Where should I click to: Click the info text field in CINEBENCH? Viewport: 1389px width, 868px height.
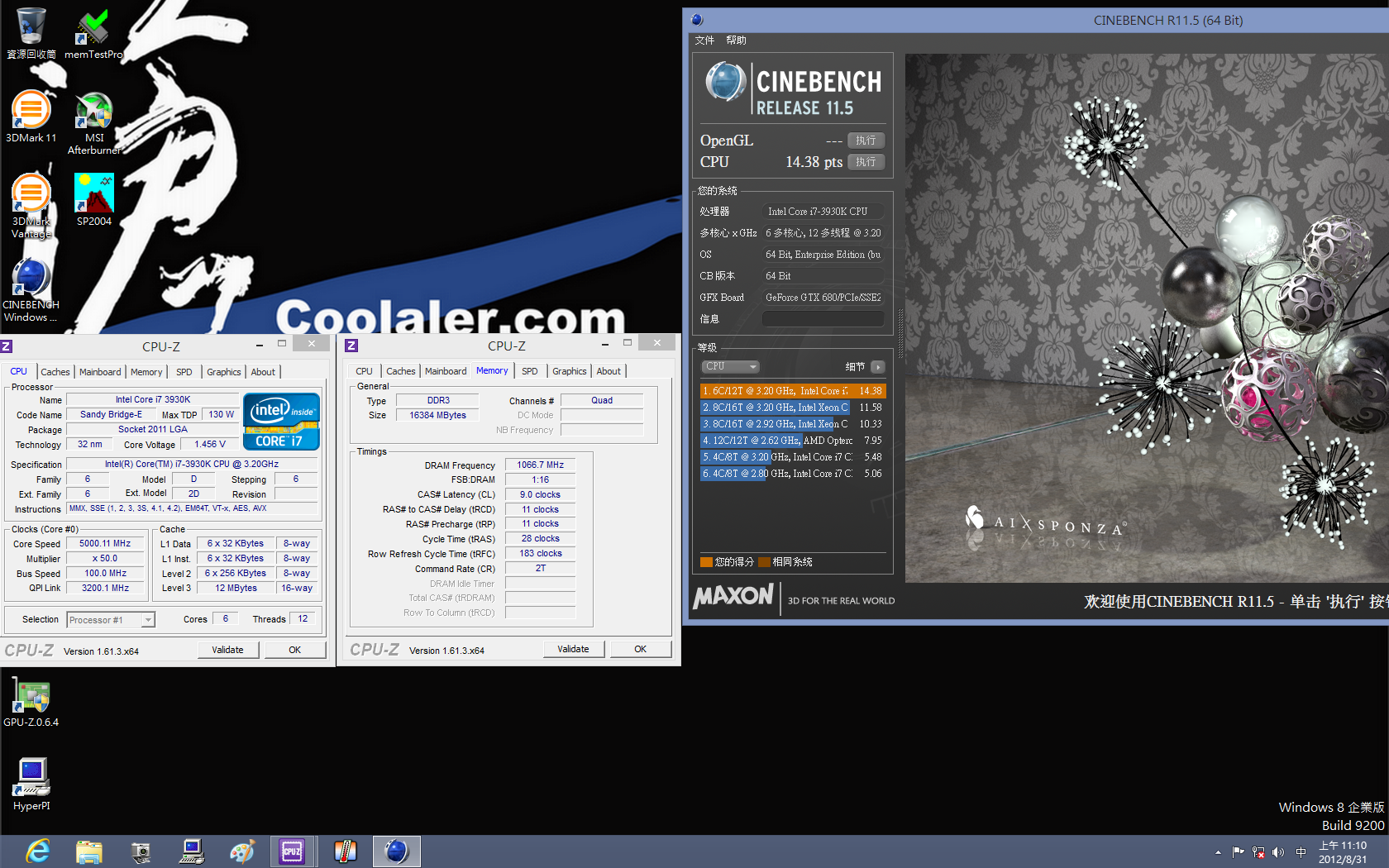point(823,319)
